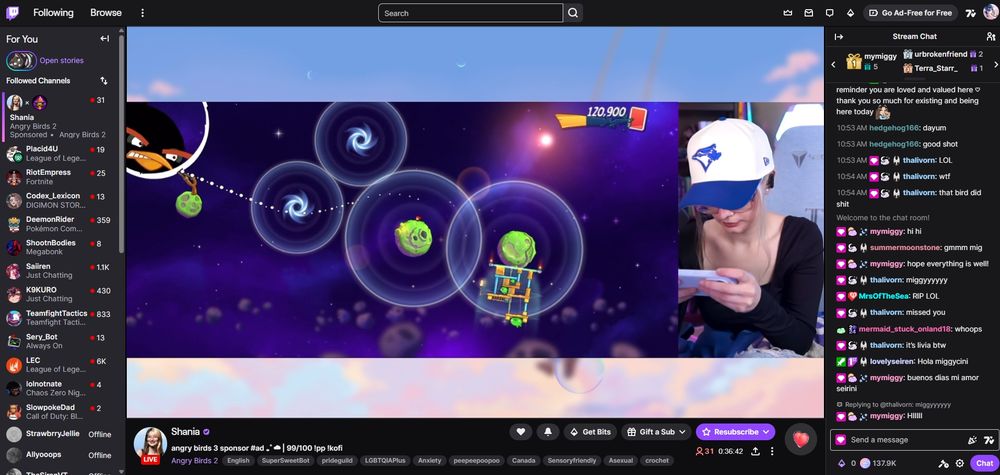
Task: Select the LGBTQIAPlus tag
Action: (384, 460)
